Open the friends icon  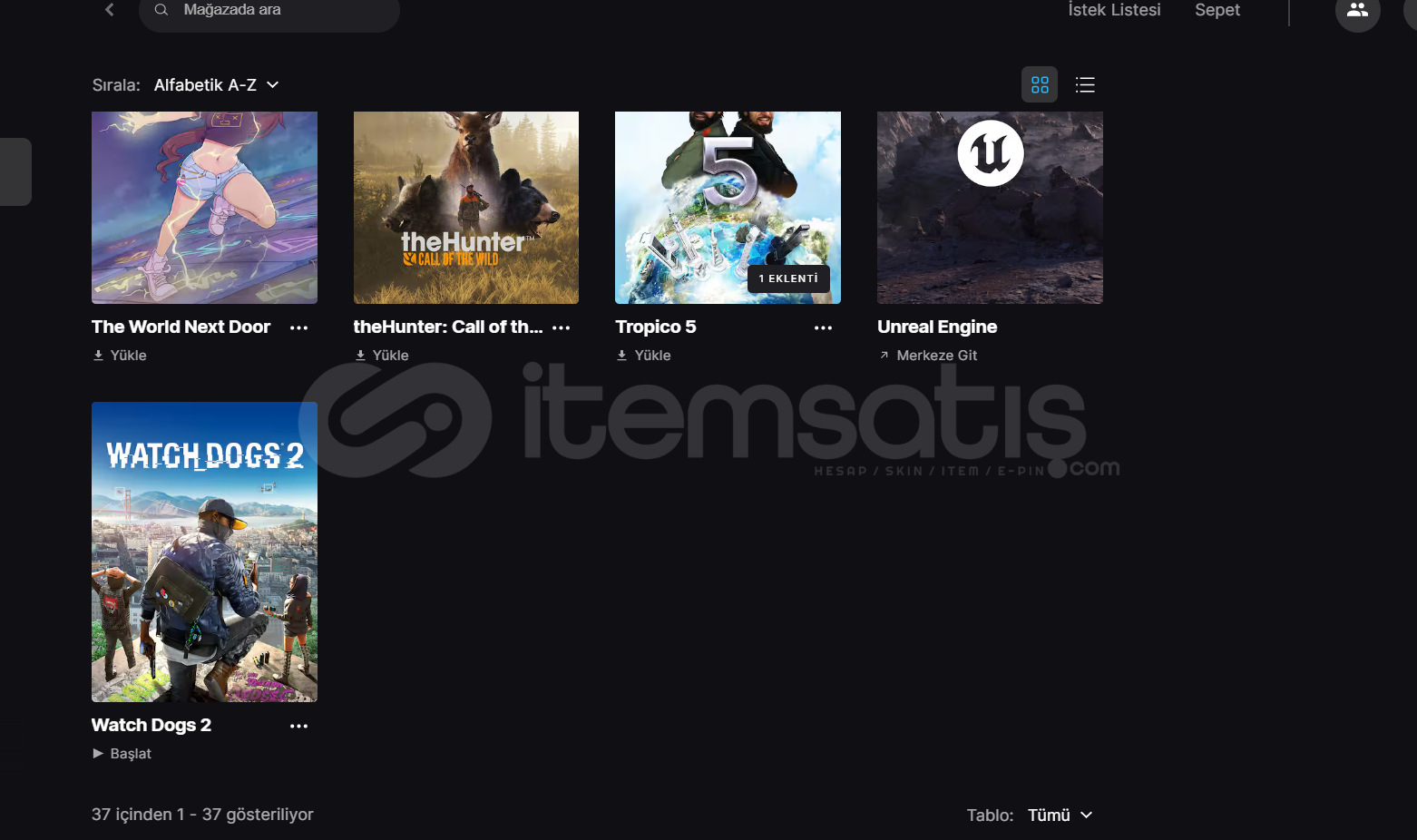coord(1357,11)
